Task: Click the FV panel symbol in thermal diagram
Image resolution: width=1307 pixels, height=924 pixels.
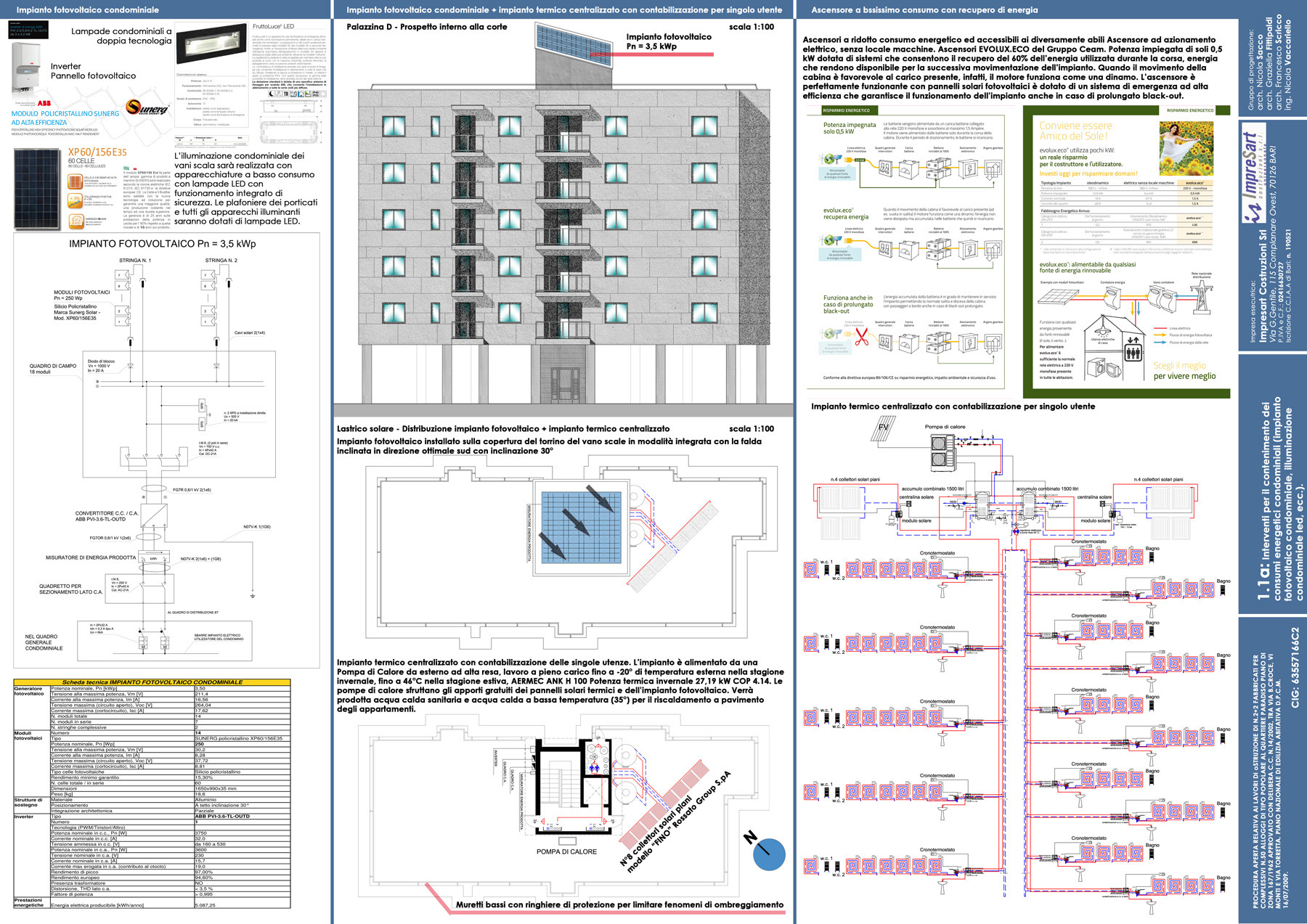Action: (x=884, y=428)
